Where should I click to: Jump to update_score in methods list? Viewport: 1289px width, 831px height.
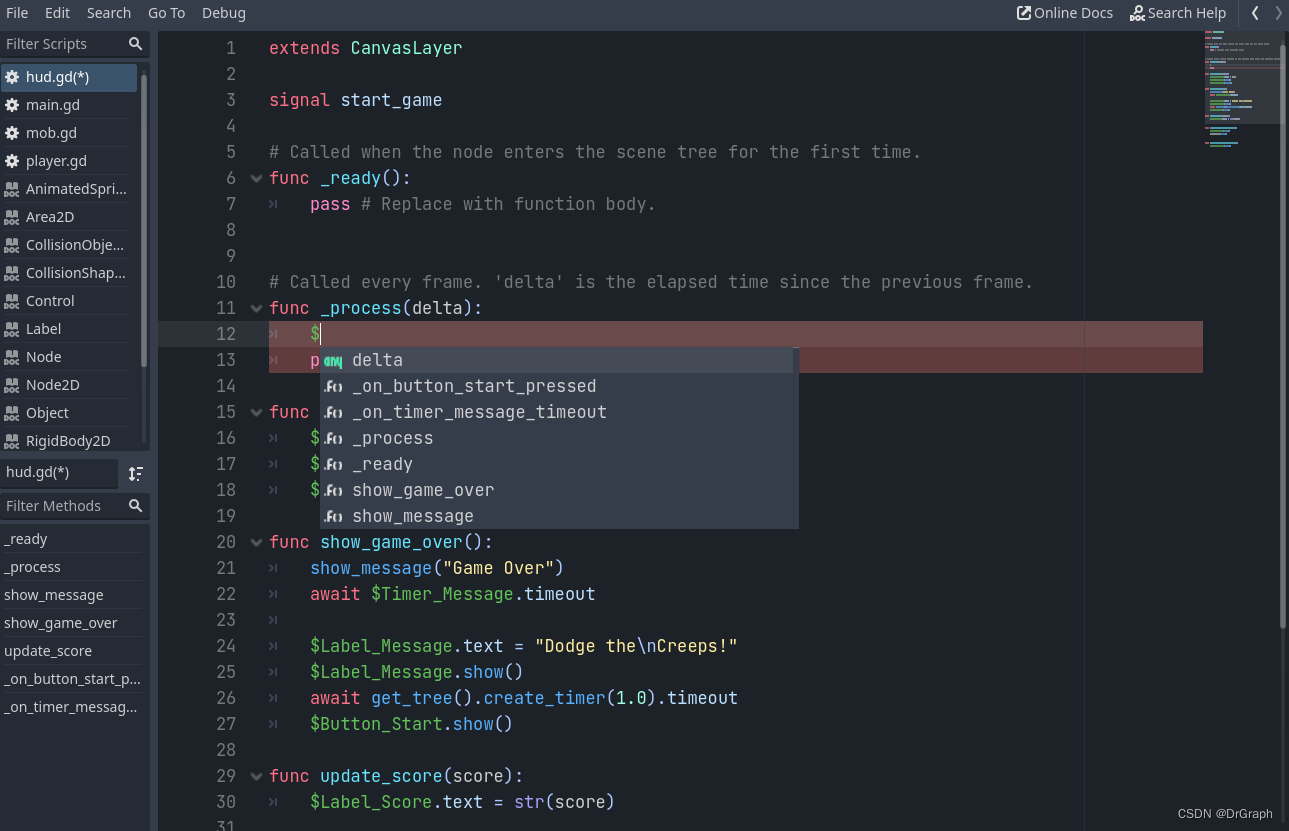click(x=72, y=651)
